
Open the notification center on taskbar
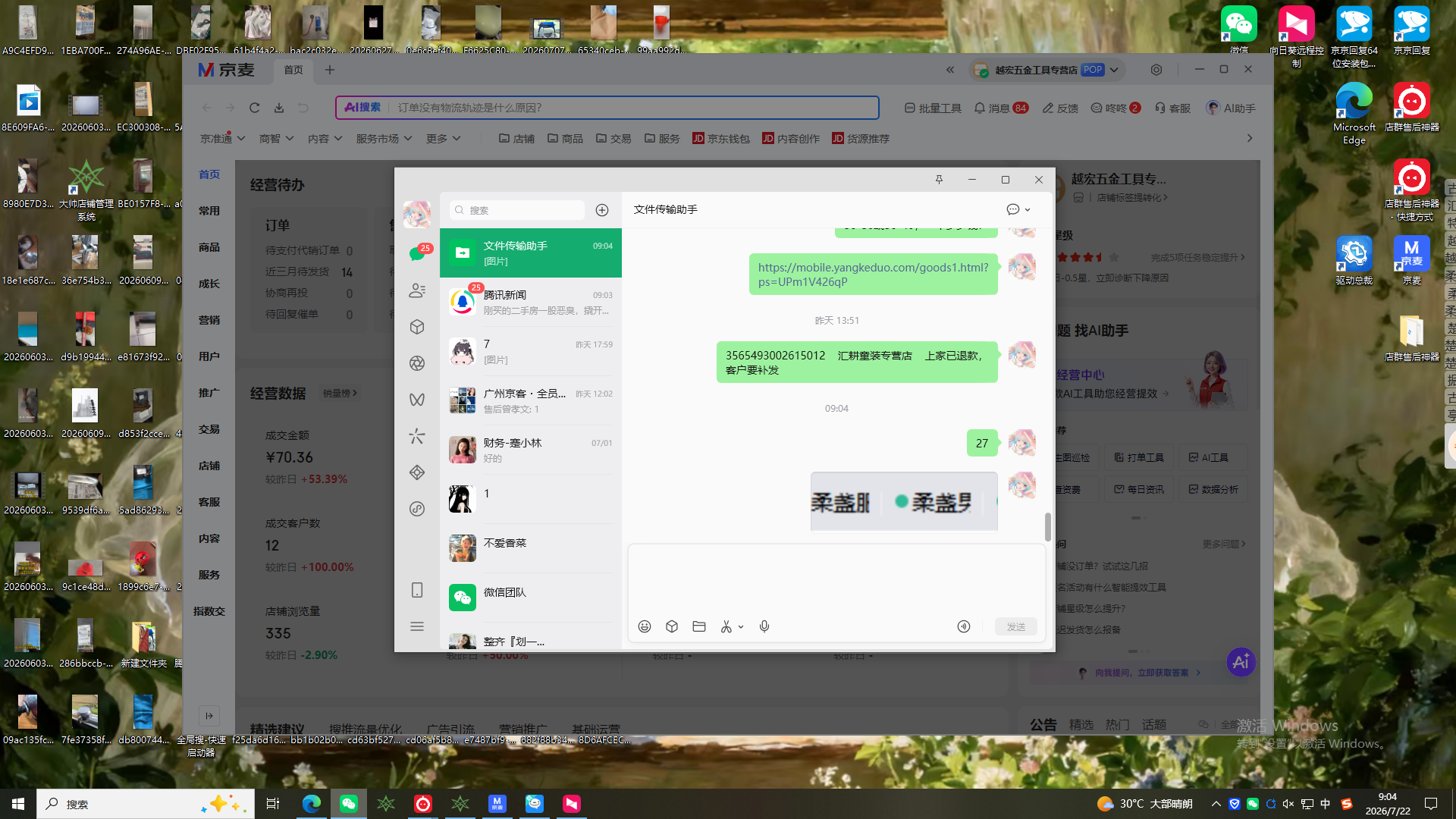(x=1431, y=804)
